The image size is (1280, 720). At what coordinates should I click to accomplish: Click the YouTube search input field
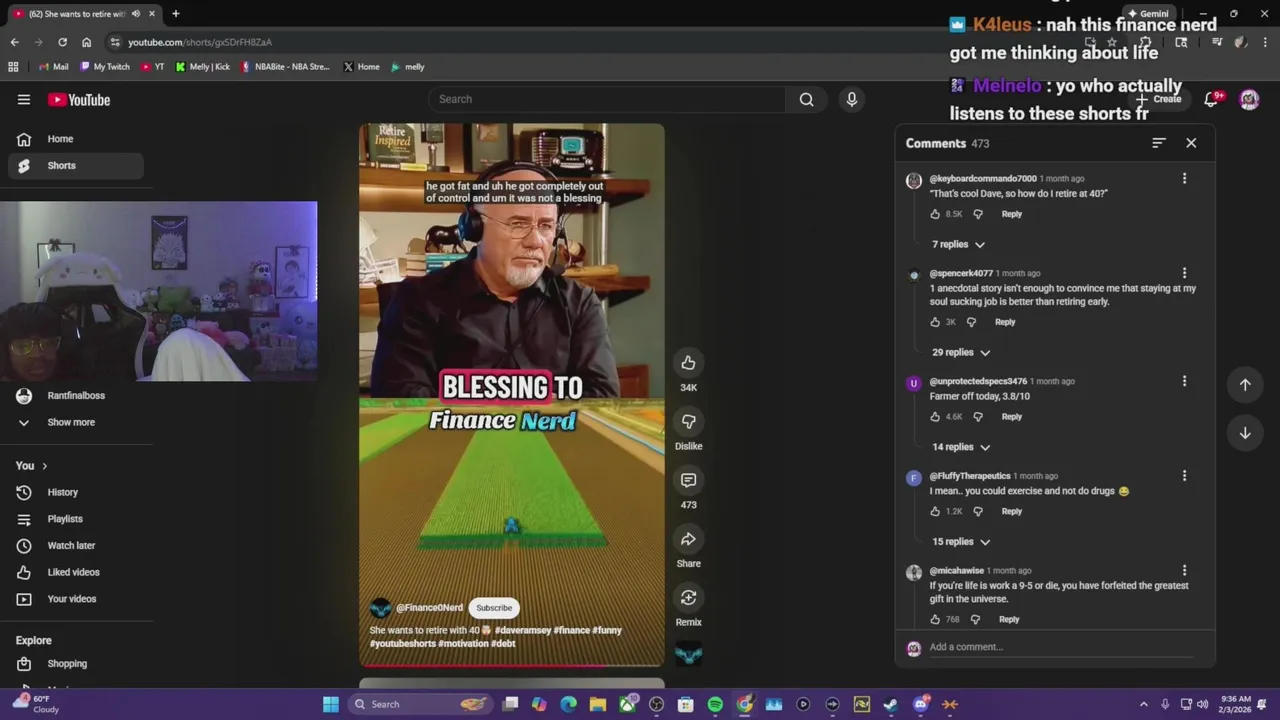coord(608,99)
